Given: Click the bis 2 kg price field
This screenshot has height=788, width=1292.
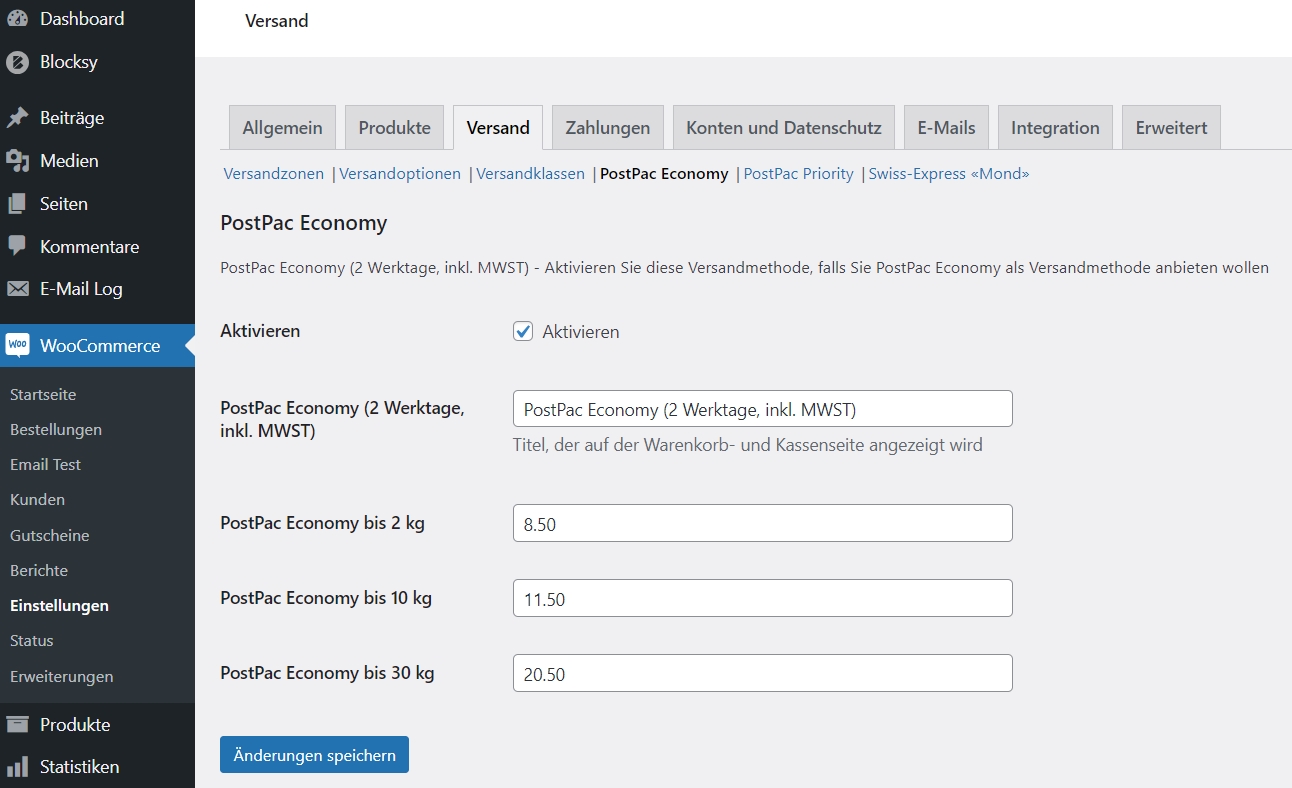Looking at the screenshot, I should click(762, 524).
